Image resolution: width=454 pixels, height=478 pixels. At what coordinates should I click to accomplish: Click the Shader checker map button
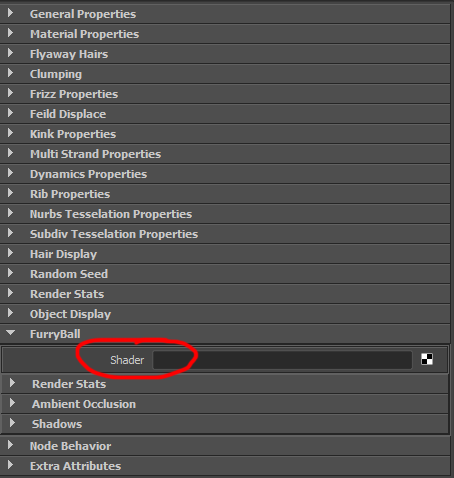pos(427,359)
